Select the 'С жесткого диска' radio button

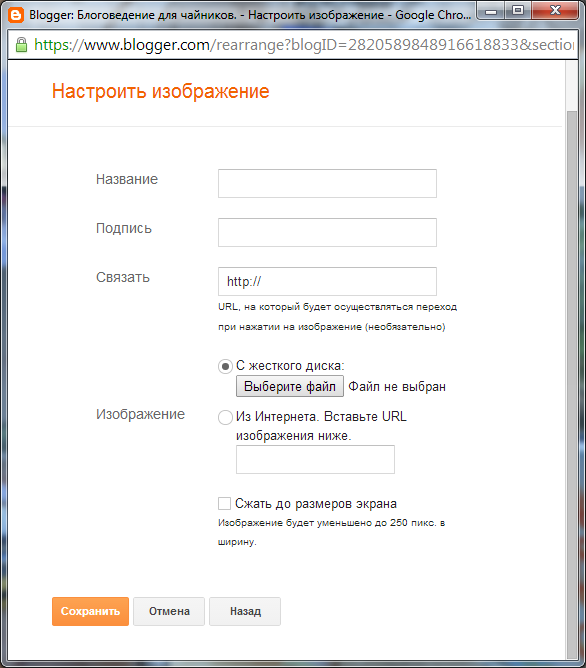click(x=225, y=366)
